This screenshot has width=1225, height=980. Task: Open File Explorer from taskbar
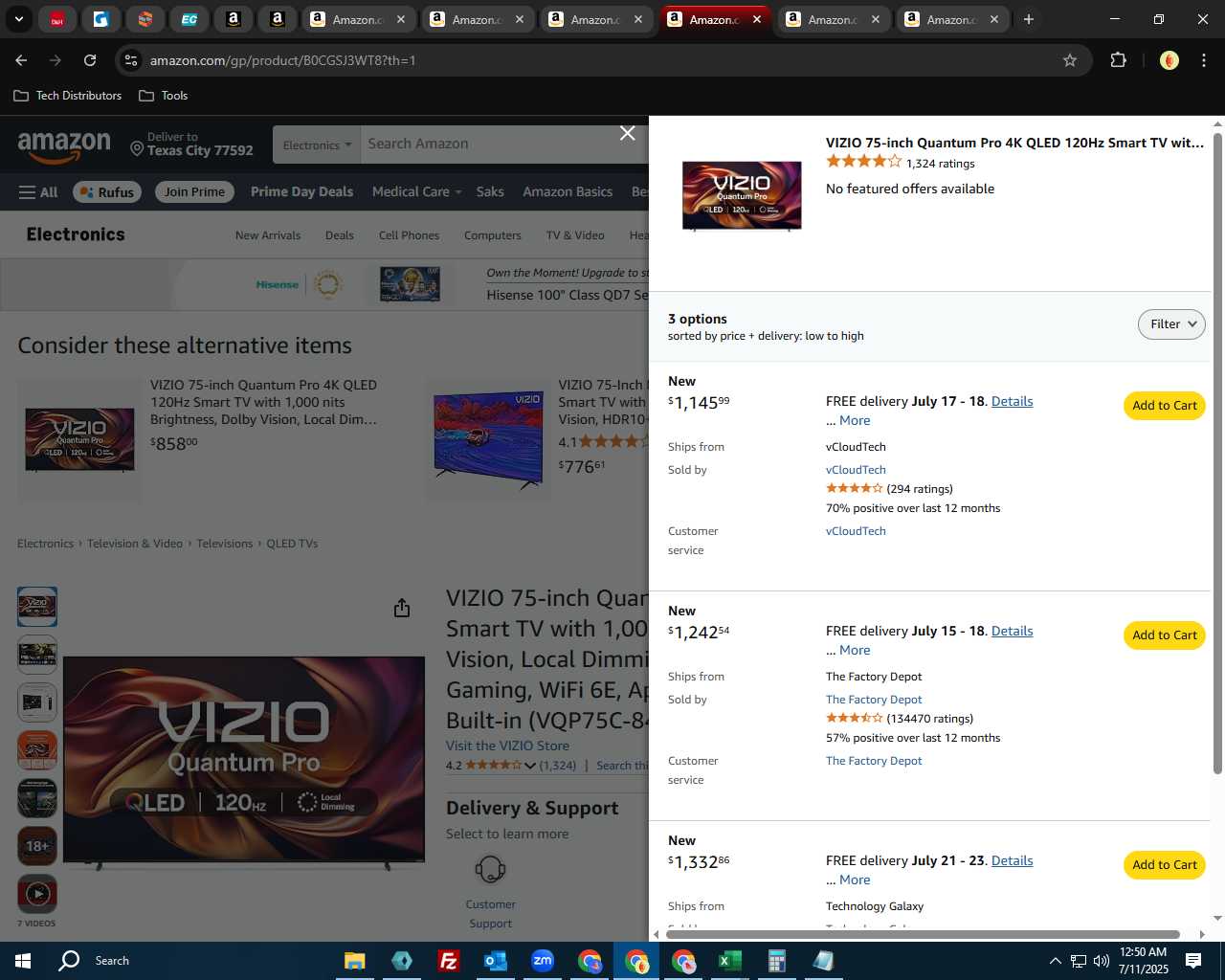(354, 961)
